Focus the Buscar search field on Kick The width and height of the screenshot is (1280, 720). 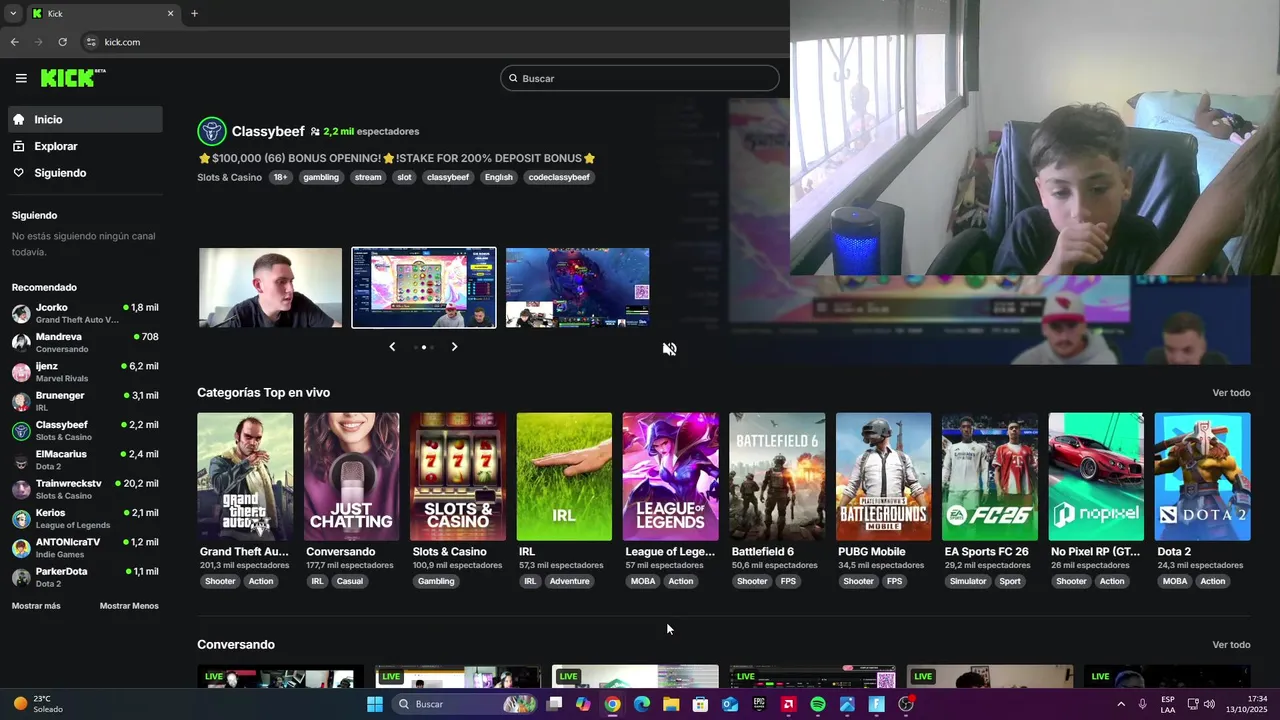[x=640, y=78]
